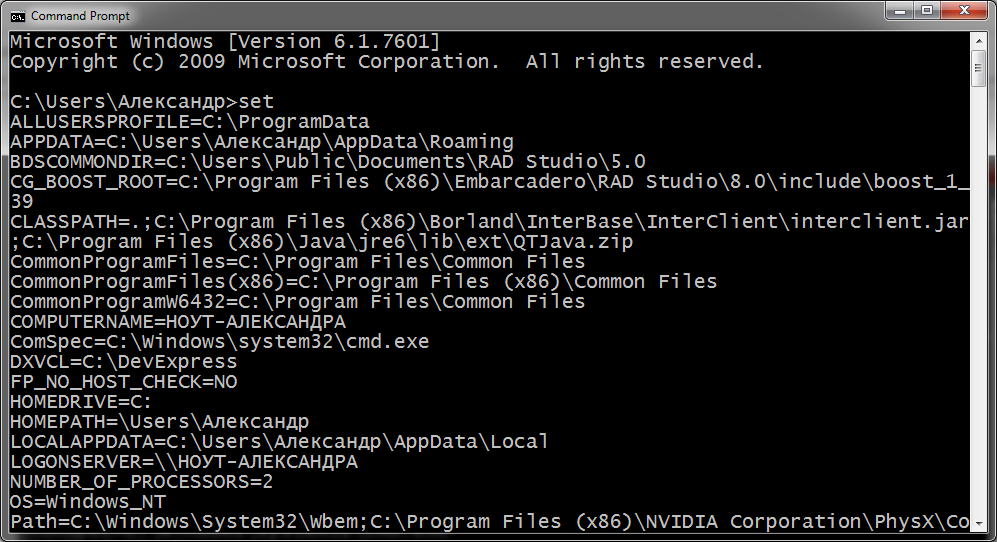Open the Command Prompt system menu icon

pyautogui.click(x=17, y=16)
